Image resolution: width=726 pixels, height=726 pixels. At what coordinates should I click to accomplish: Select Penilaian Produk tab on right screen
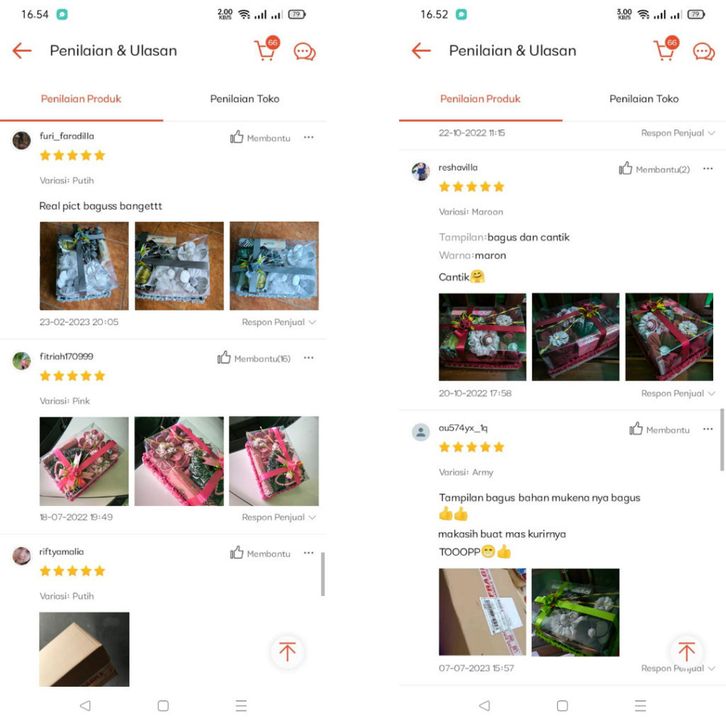(x=480, y=99)
